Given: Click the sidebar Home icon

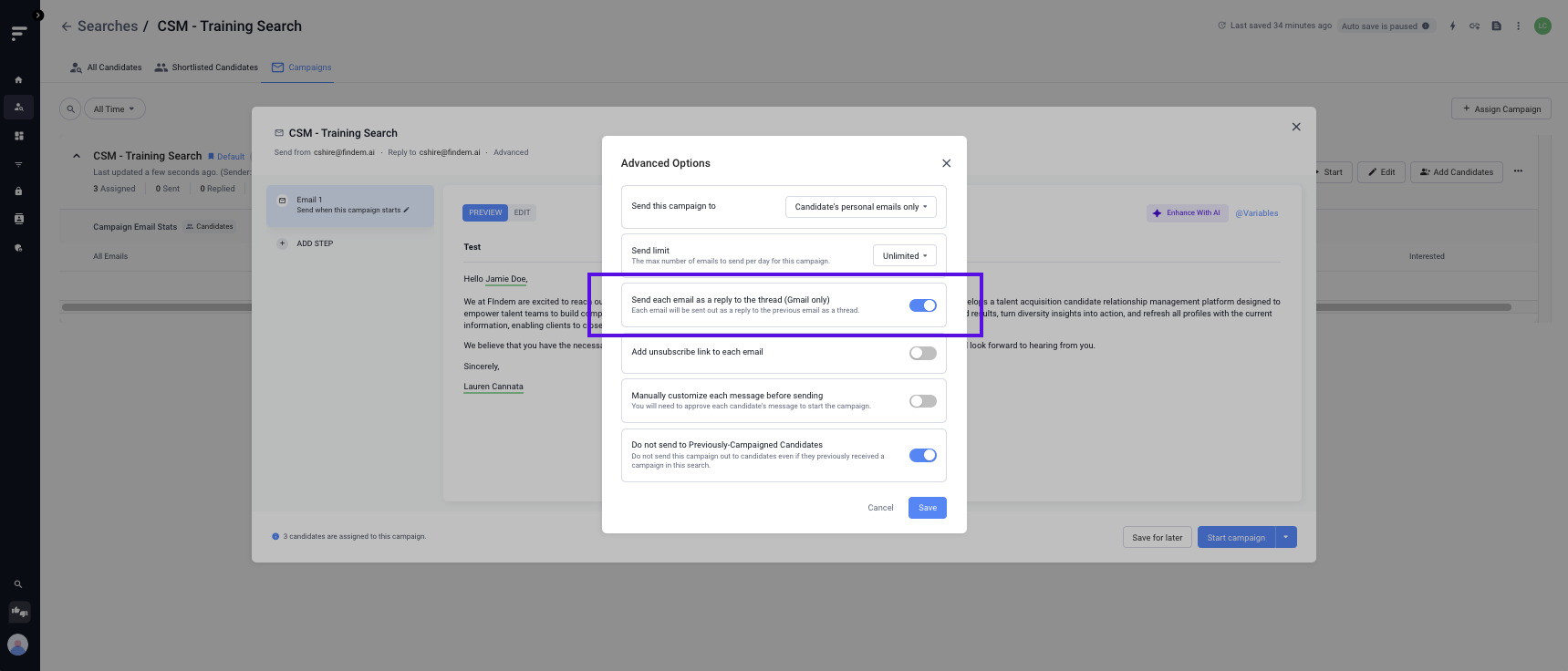Looking at the screenshot, I should (x=18, y=80).
